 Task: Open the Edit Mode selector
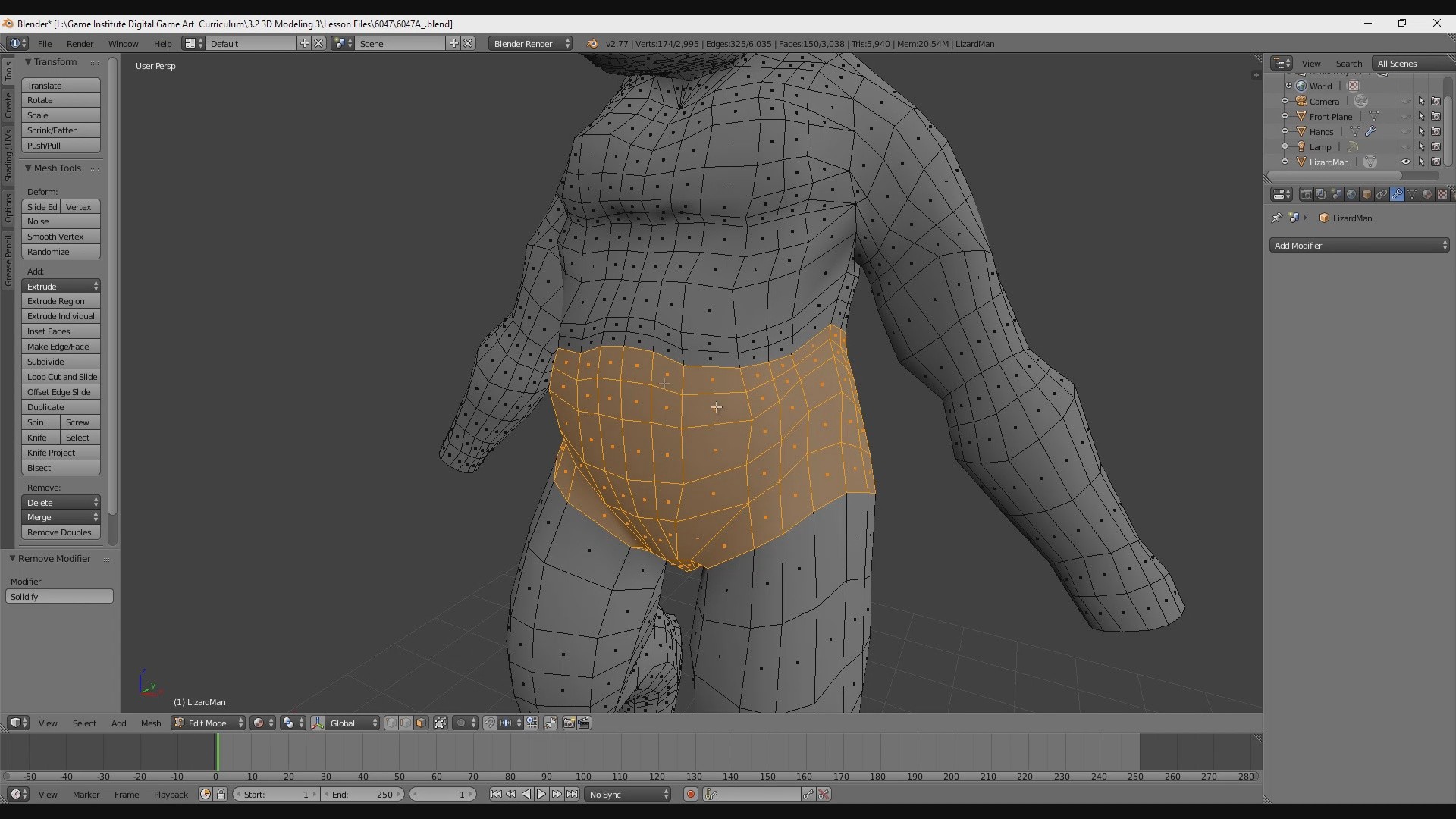click(x=208, y=723)
